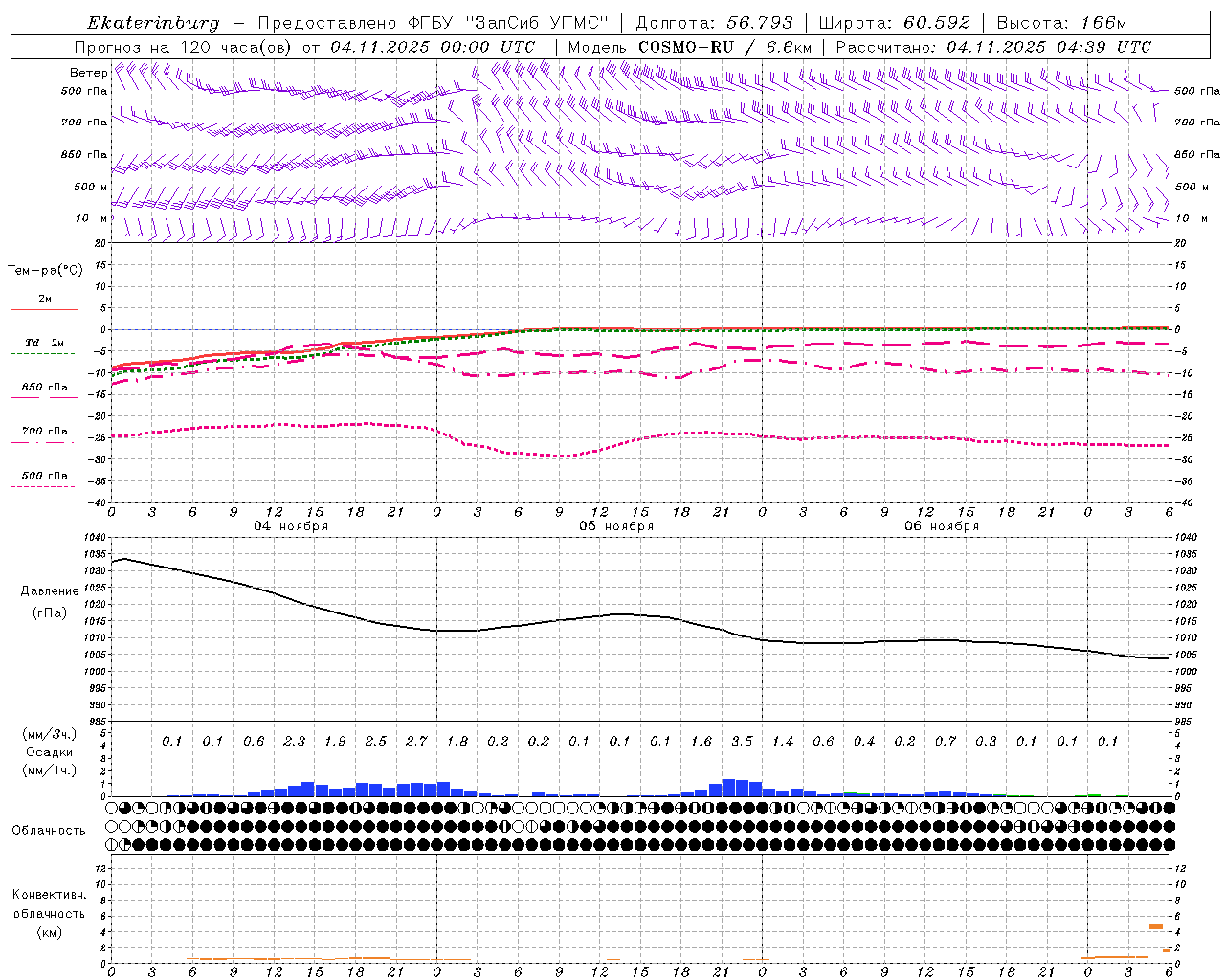Click the precipitation value '0.3'

(986, 741)
